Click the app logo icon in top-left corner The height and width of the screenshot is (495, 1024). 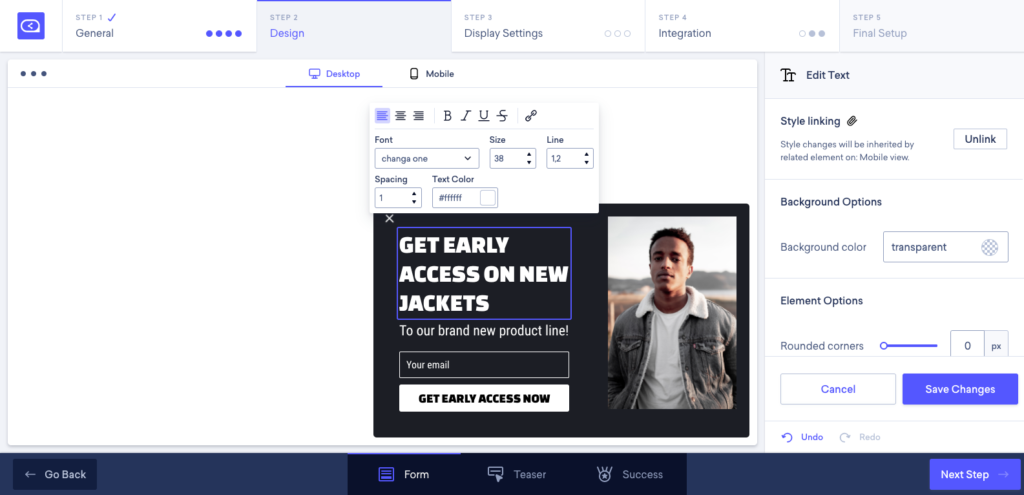coord(31,26)
